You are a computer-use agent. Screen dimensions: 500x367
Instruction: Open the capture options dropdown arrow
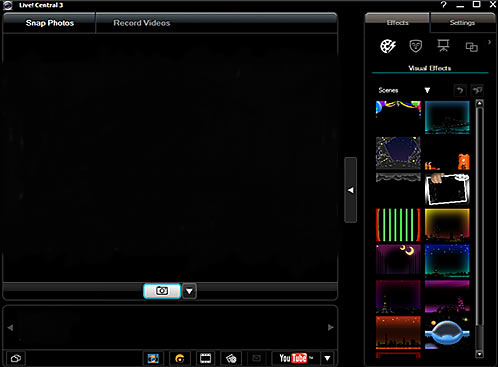tap(189, 291)
